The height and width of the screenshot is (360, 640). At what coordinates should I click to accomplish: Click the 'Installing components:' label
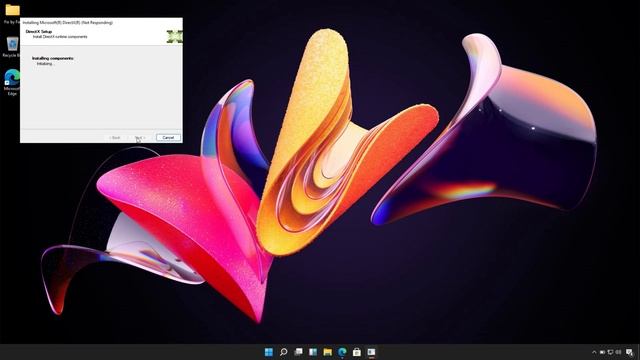coord(53,58)
